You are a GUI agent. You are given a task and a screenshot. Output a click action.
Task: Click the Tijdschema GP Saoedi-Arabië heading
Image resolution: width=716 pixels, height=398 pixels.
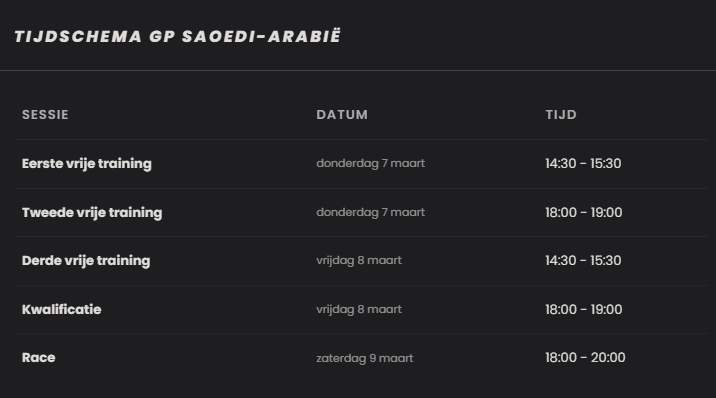178,36
